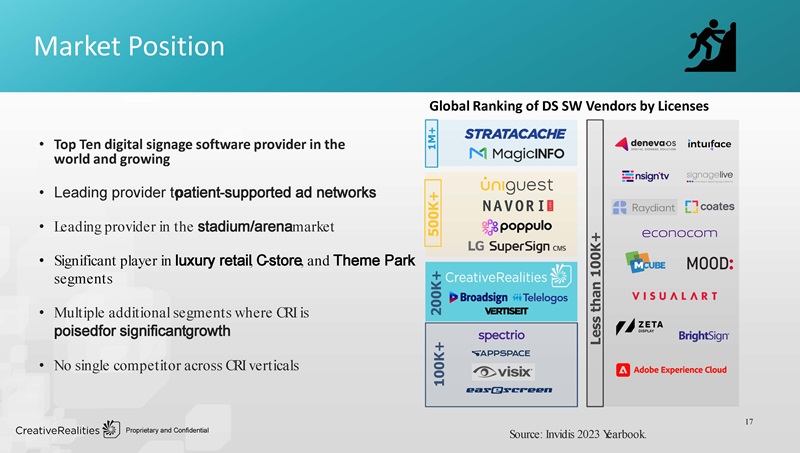Click the Broadsign logo
Image resolution: width=800 pixels, height=453 pixels.
click(478, 297)
